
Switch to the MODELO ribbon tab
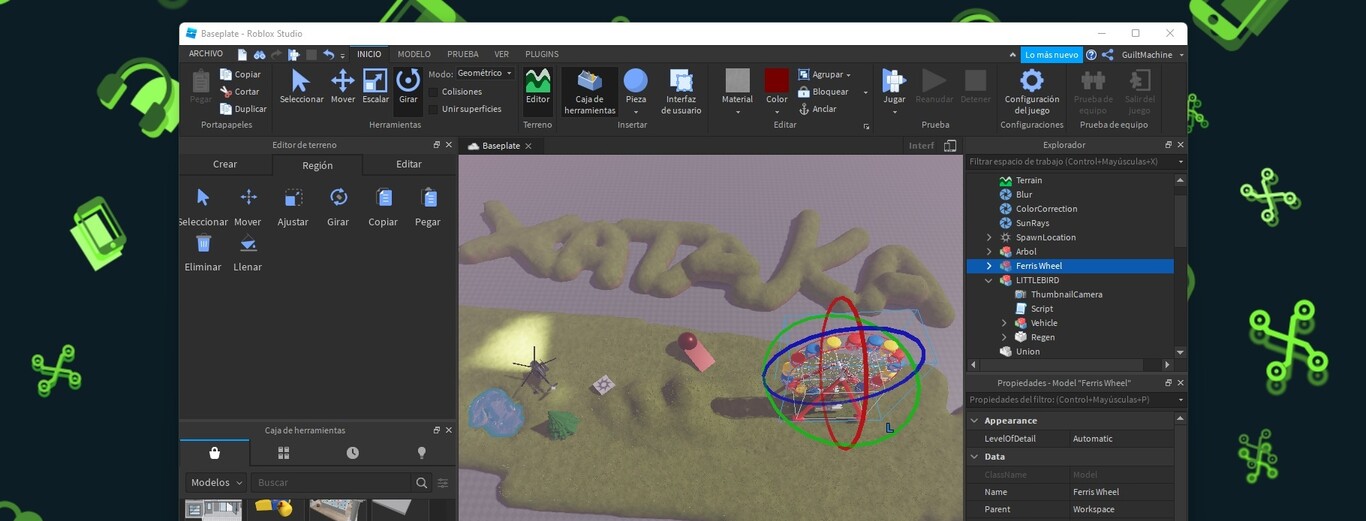click(414, 54)
